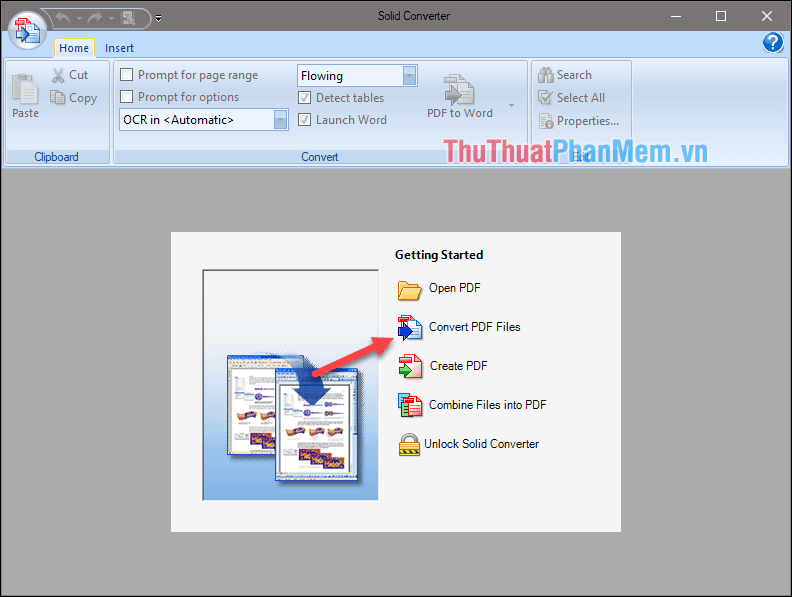Choose the 'Create PDF' link text
The width and height of the screenshot is (792, 597).
(458, 366)
